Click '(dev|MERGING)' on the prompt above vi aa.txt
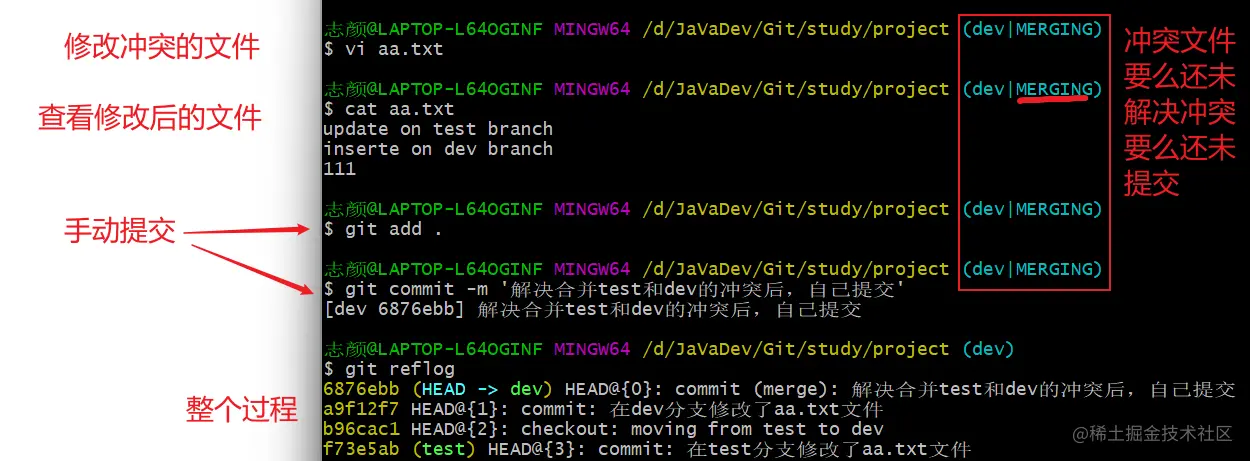 coord(1032,29)
